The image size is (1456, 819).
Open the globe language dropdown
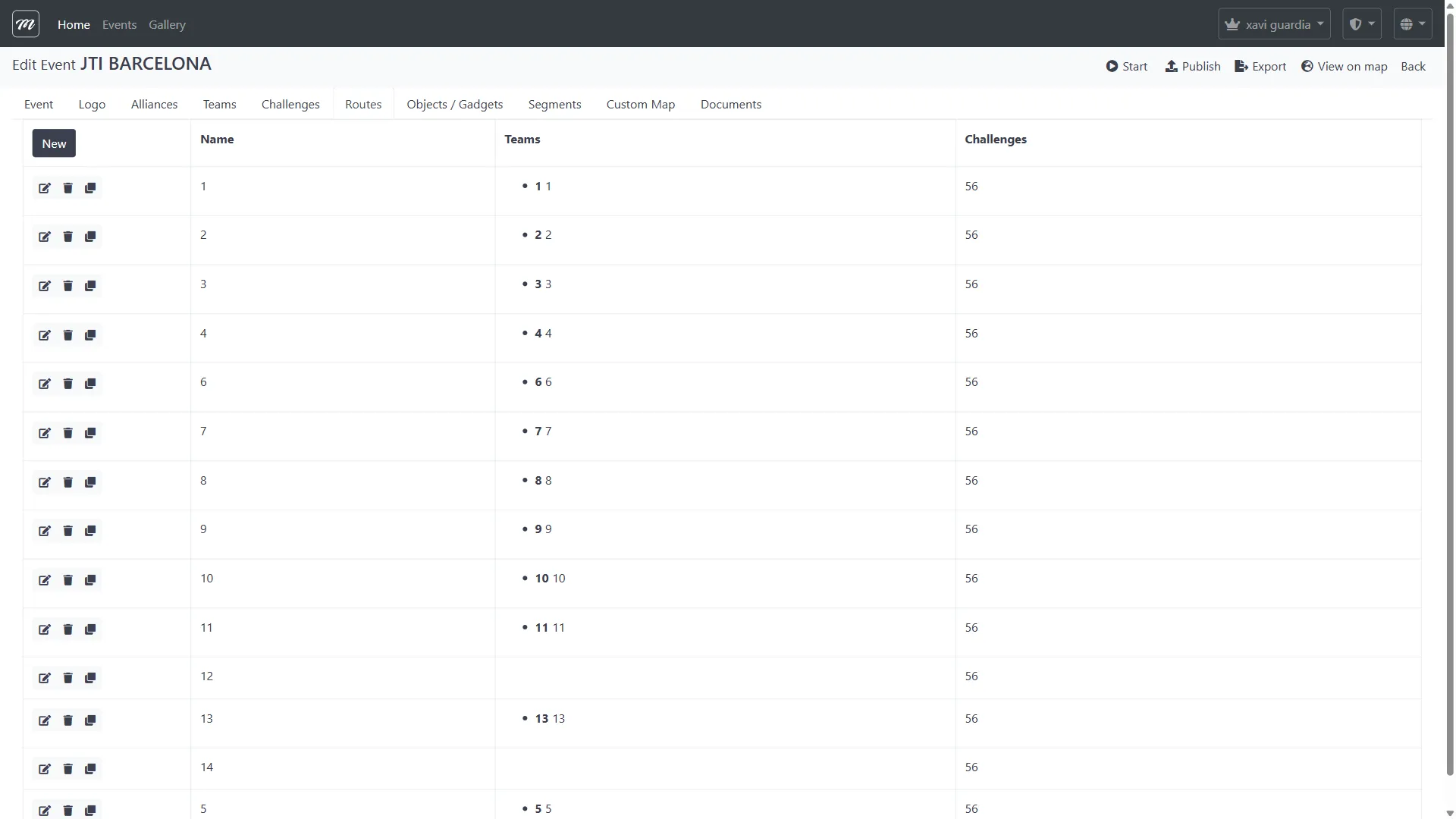click(x=1412, y=24)
